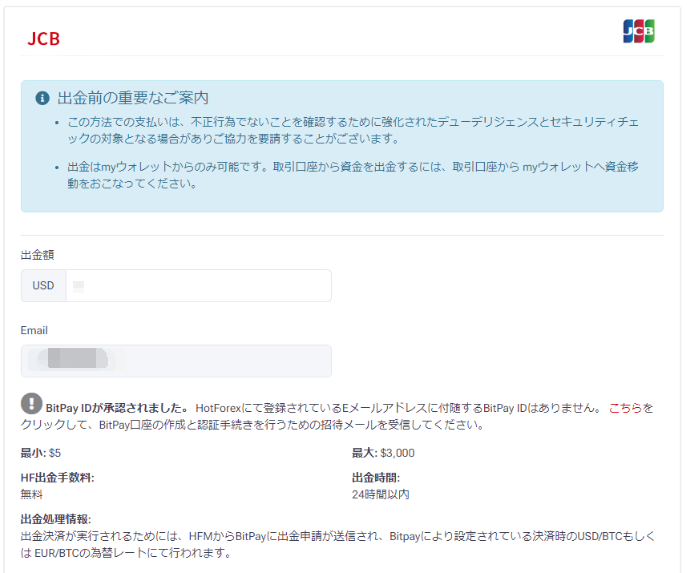Click the JCB card logo icon
Screen dimensions: 687x573
[638, 32]
